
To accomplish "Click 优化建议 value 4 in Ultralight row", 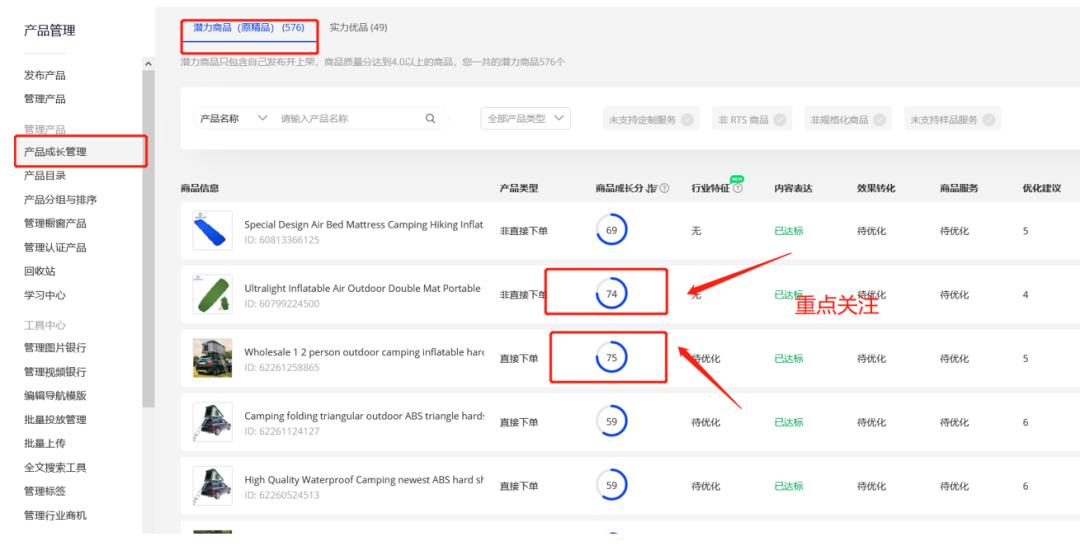I will (x=1026, y=295).
